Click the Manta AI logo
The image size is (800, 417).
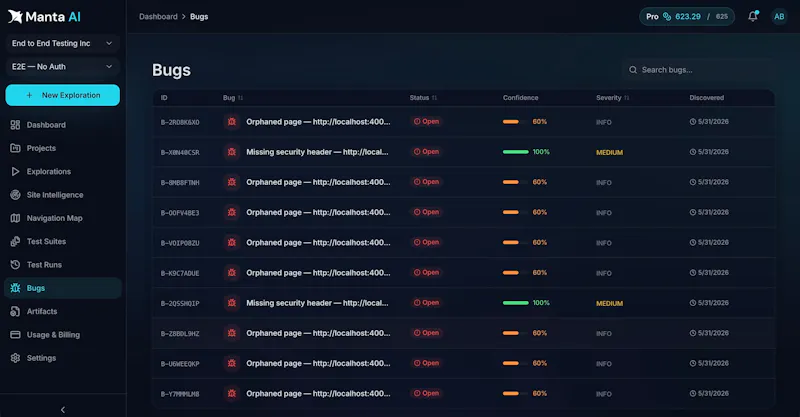click(x=44, y=17)
